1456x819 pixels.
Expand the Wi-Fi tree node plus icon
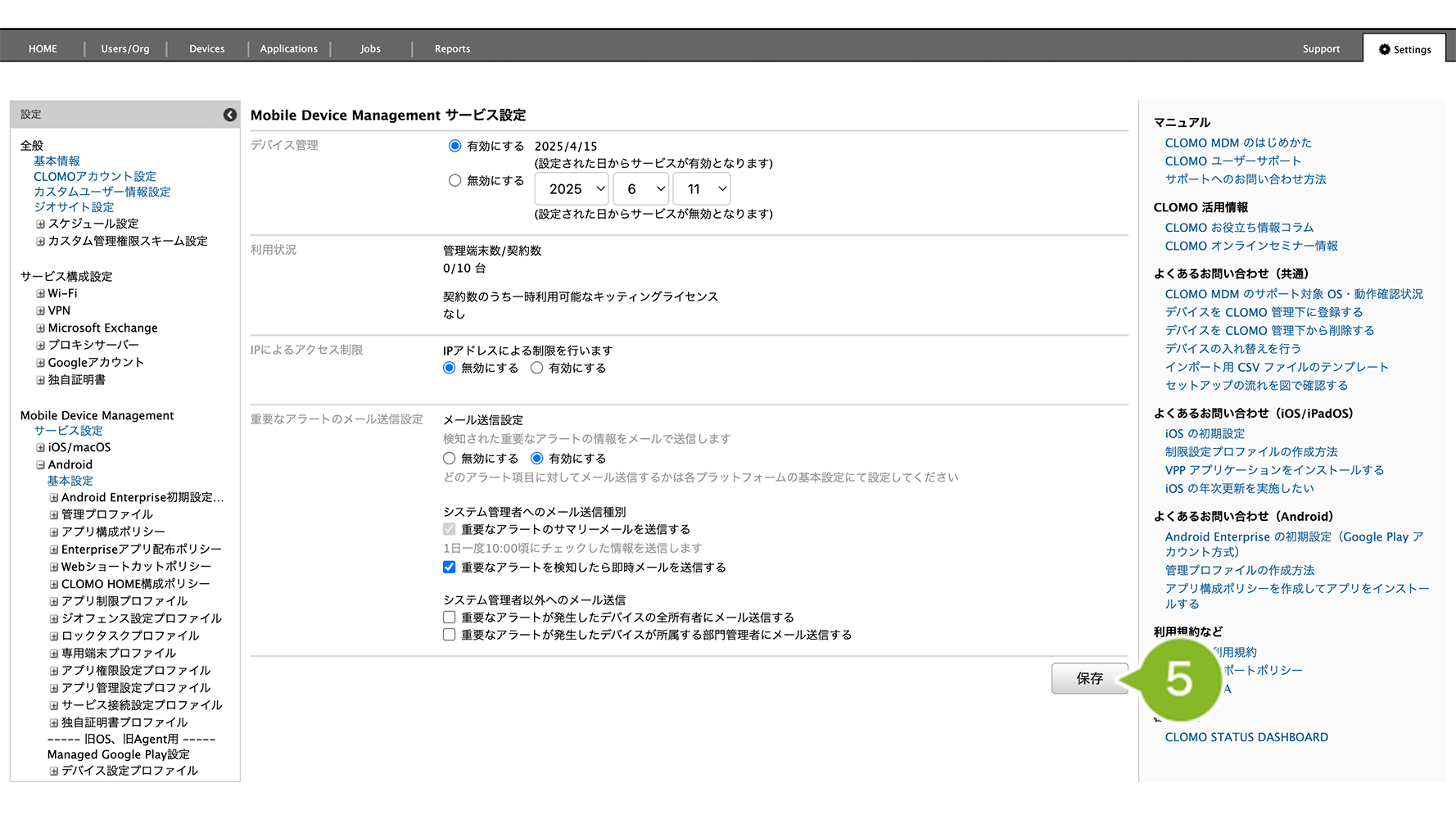click(40, 294)
